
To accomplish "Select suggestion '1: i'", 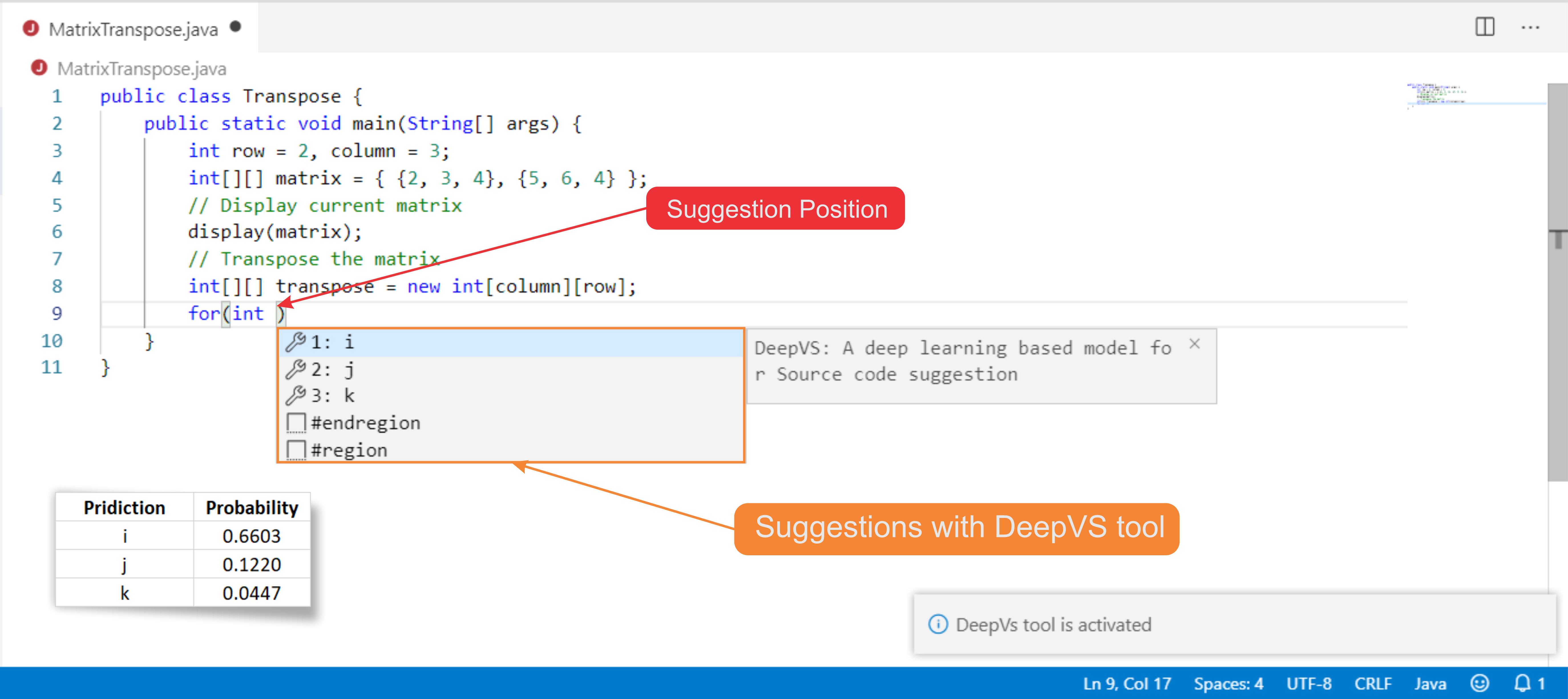I will (511, 343).
